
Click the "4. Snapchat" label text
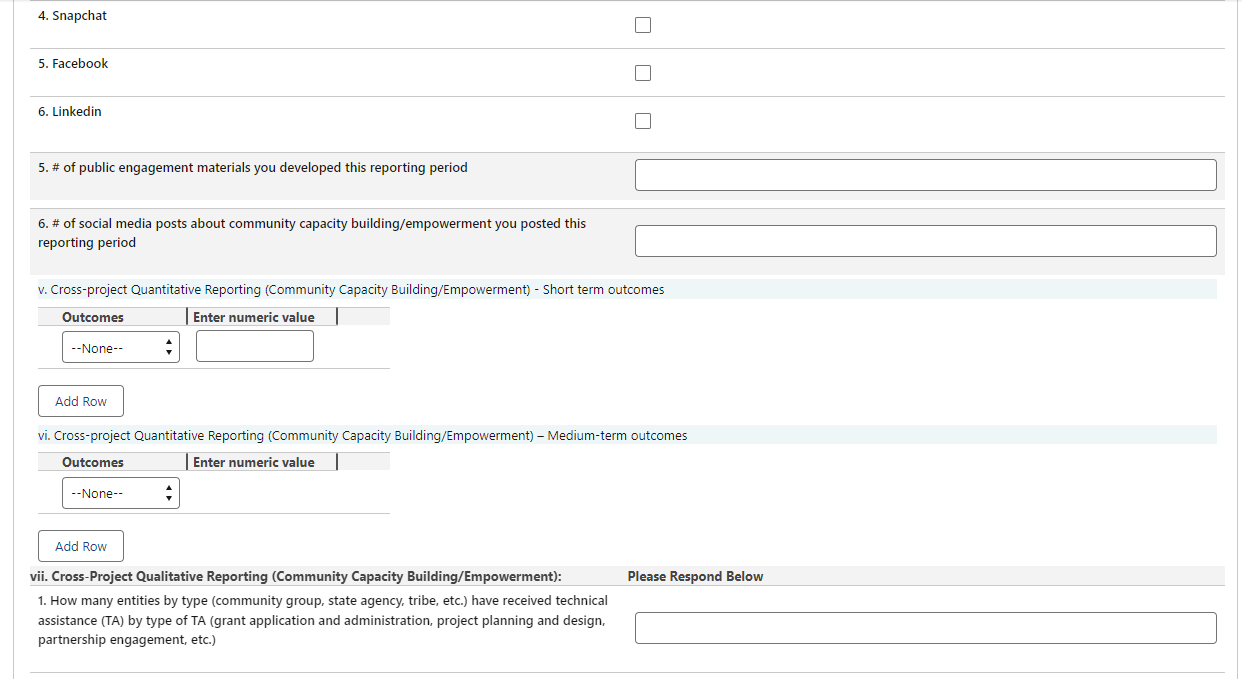pyautogui.click(x=72, y=16)
